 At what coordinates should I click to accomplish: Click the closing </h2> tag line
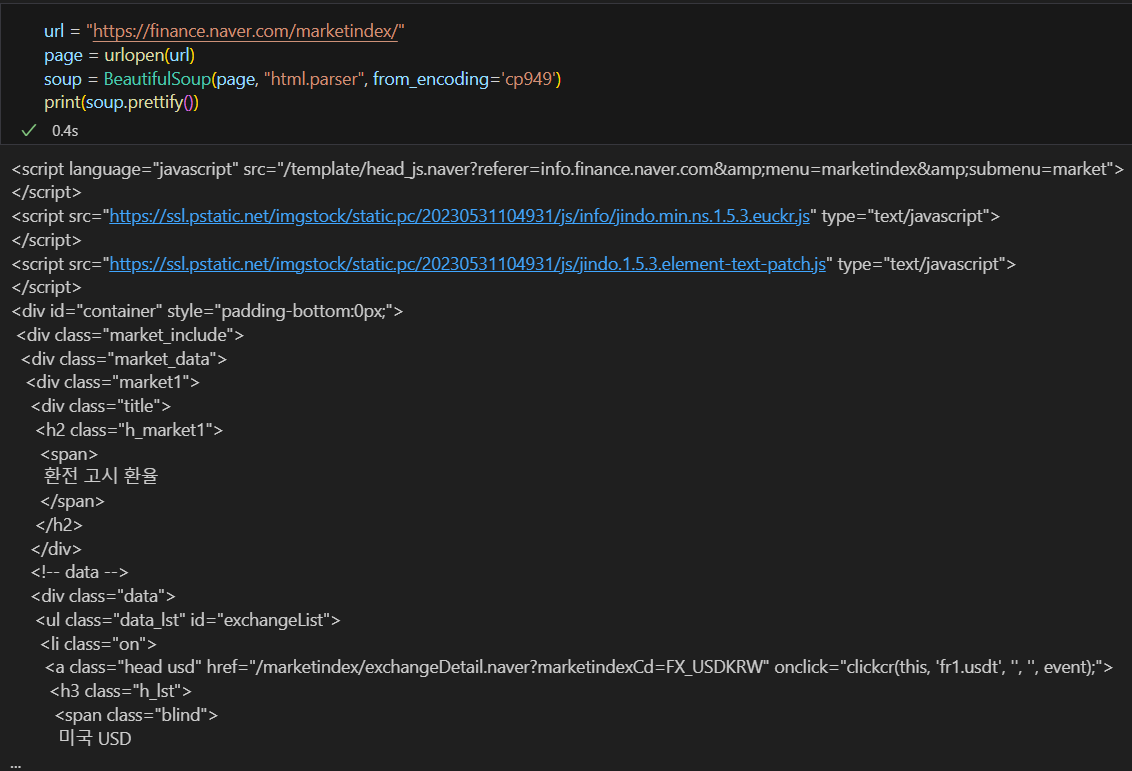click(59, 525)
